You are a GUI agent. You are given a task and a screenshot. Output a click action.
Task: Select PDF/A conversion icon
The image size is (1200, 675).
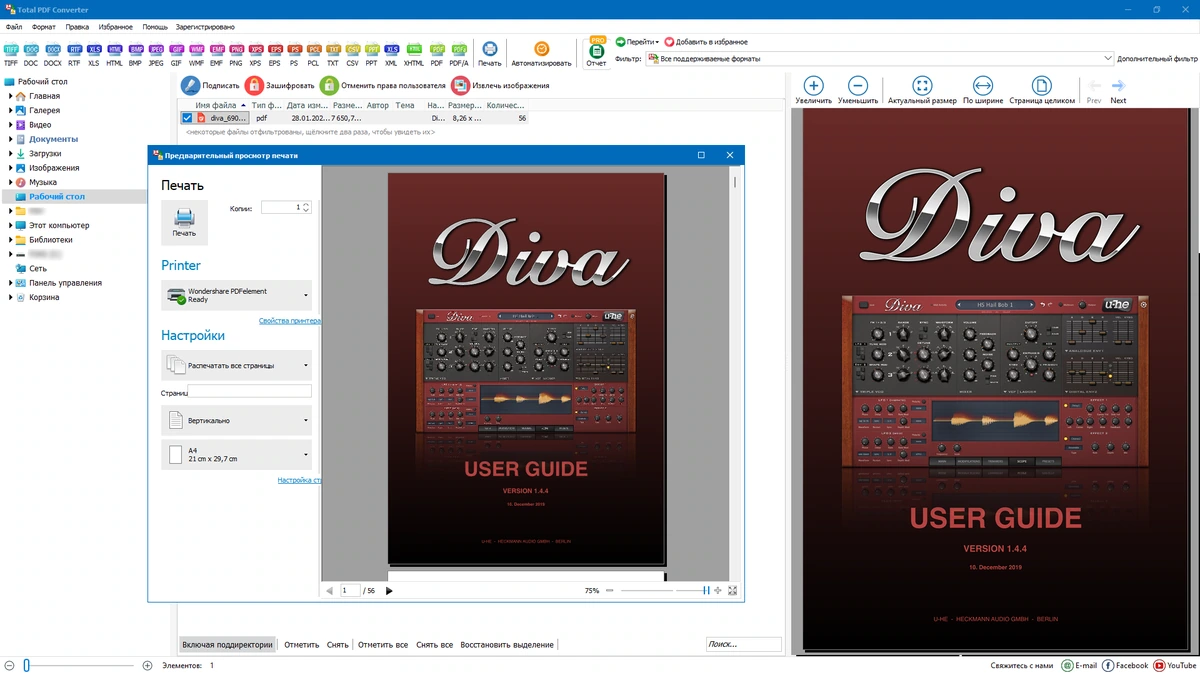coord(459,54)
